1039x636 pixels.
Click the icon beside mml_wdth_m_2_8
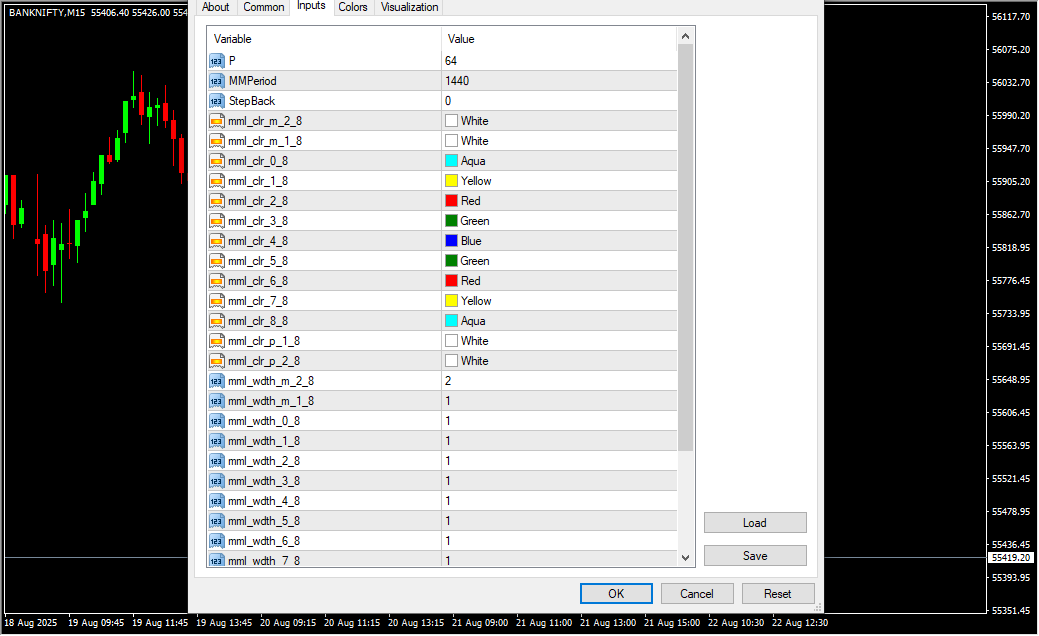216,381
